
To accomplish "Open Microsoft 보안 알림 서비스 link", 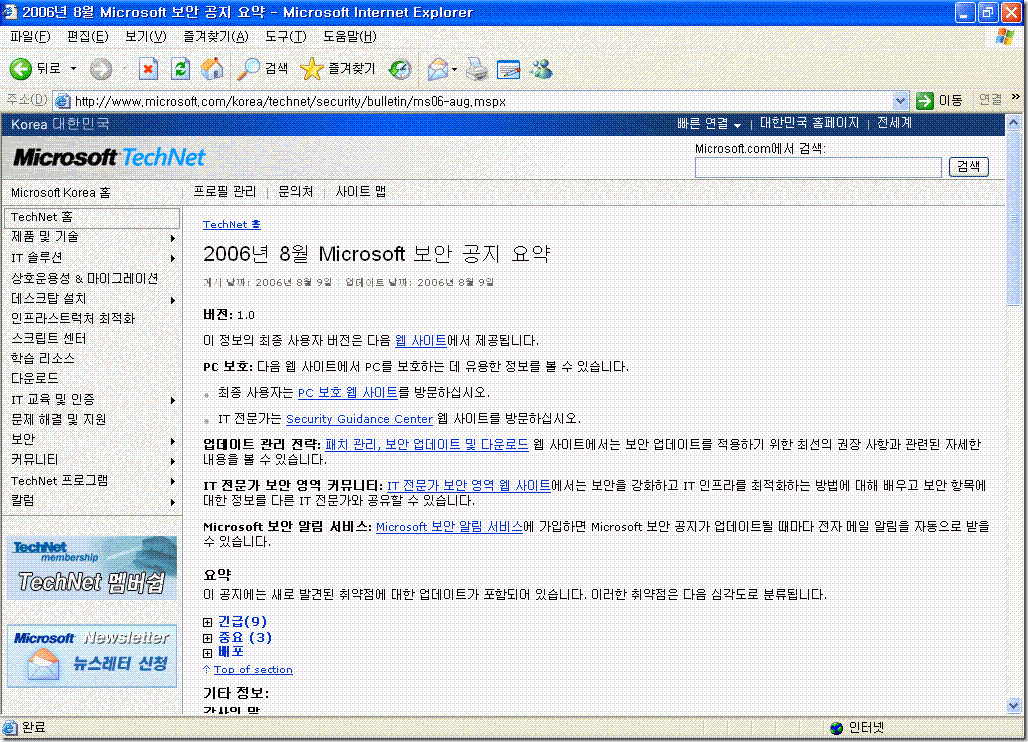I will click(x=449, y=526).
